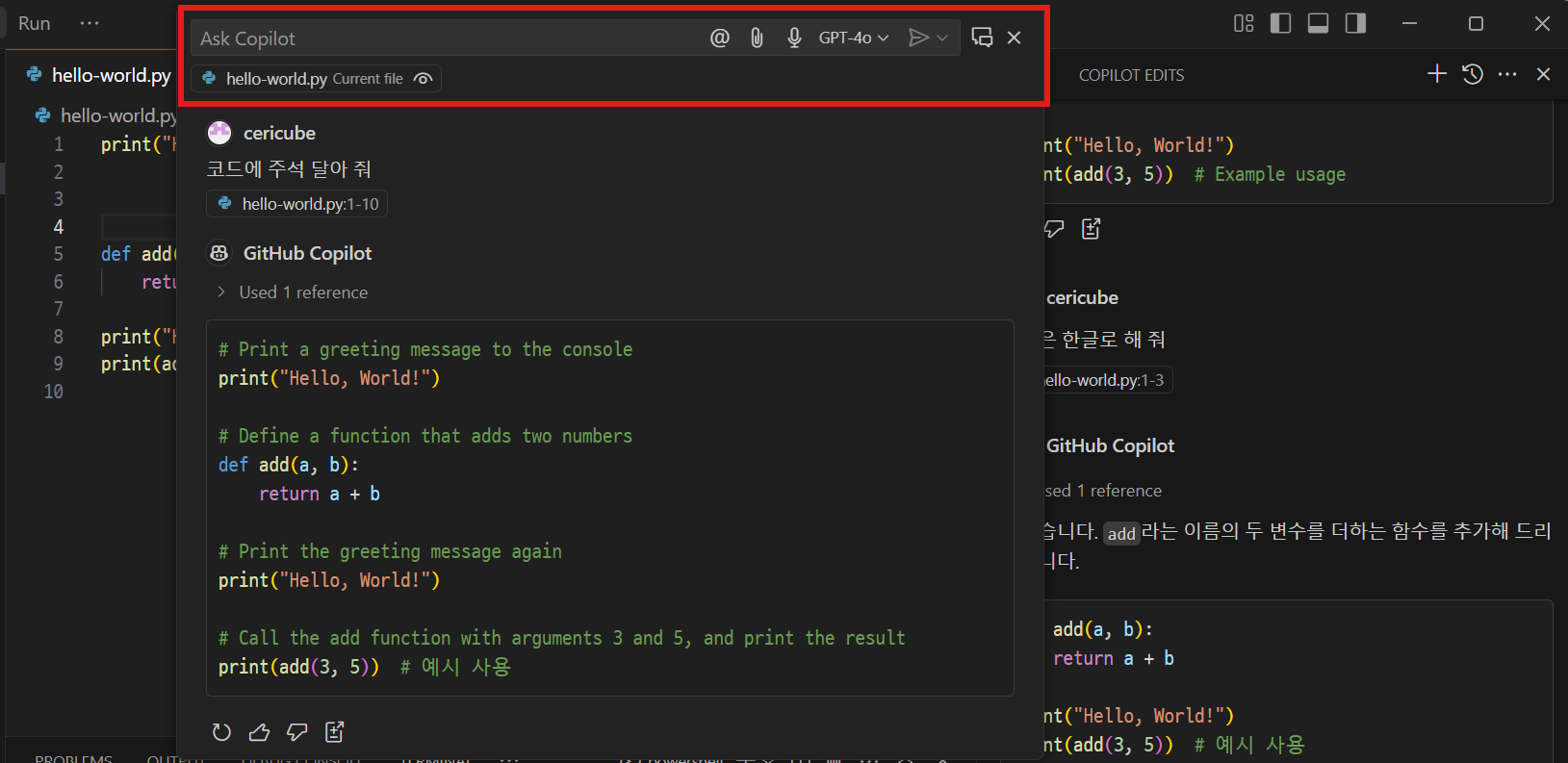This screenshot has height=763, width=1568.
Task: Click the hello-world.py breadcrumb item
Action: [x=107, y=115]
